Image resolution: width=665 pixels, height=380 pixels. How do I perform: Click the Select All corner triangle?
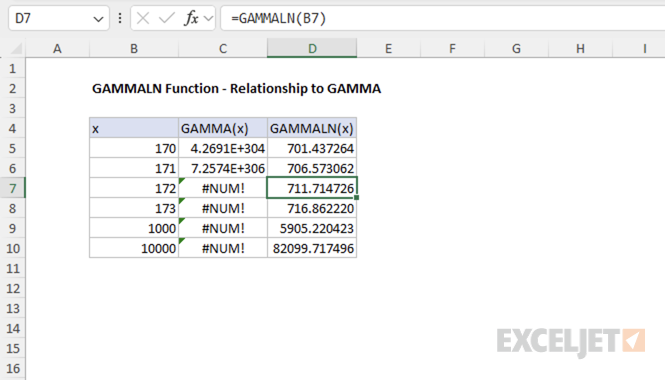pos(16,49)
